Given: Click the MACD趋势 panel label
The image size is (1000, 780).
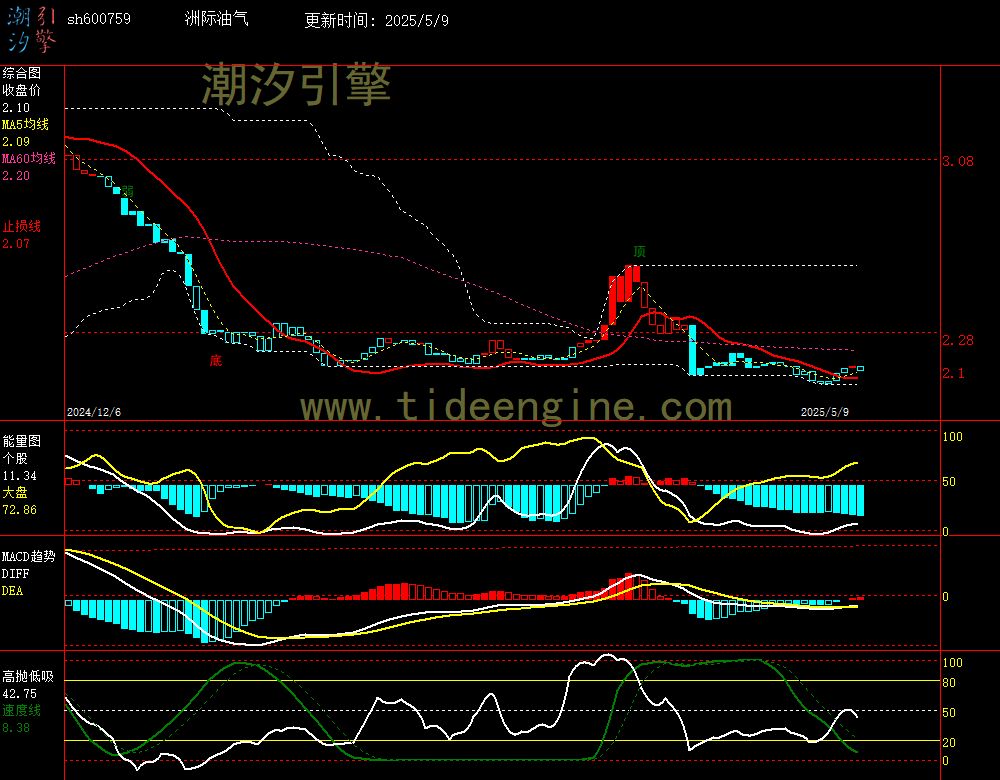Looking at the screenshot, I should point(29,557).
